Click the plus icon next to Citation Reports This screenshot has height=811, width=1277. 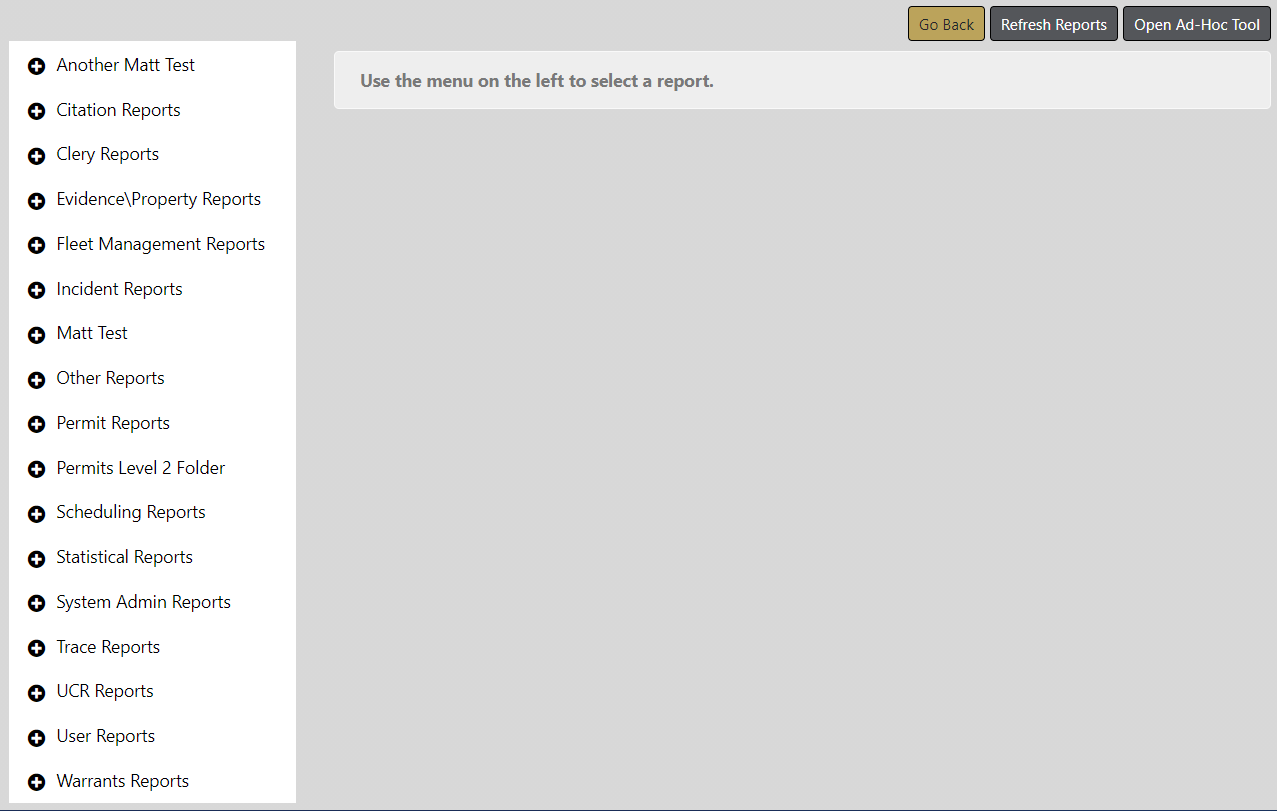[x=37, y=112]
